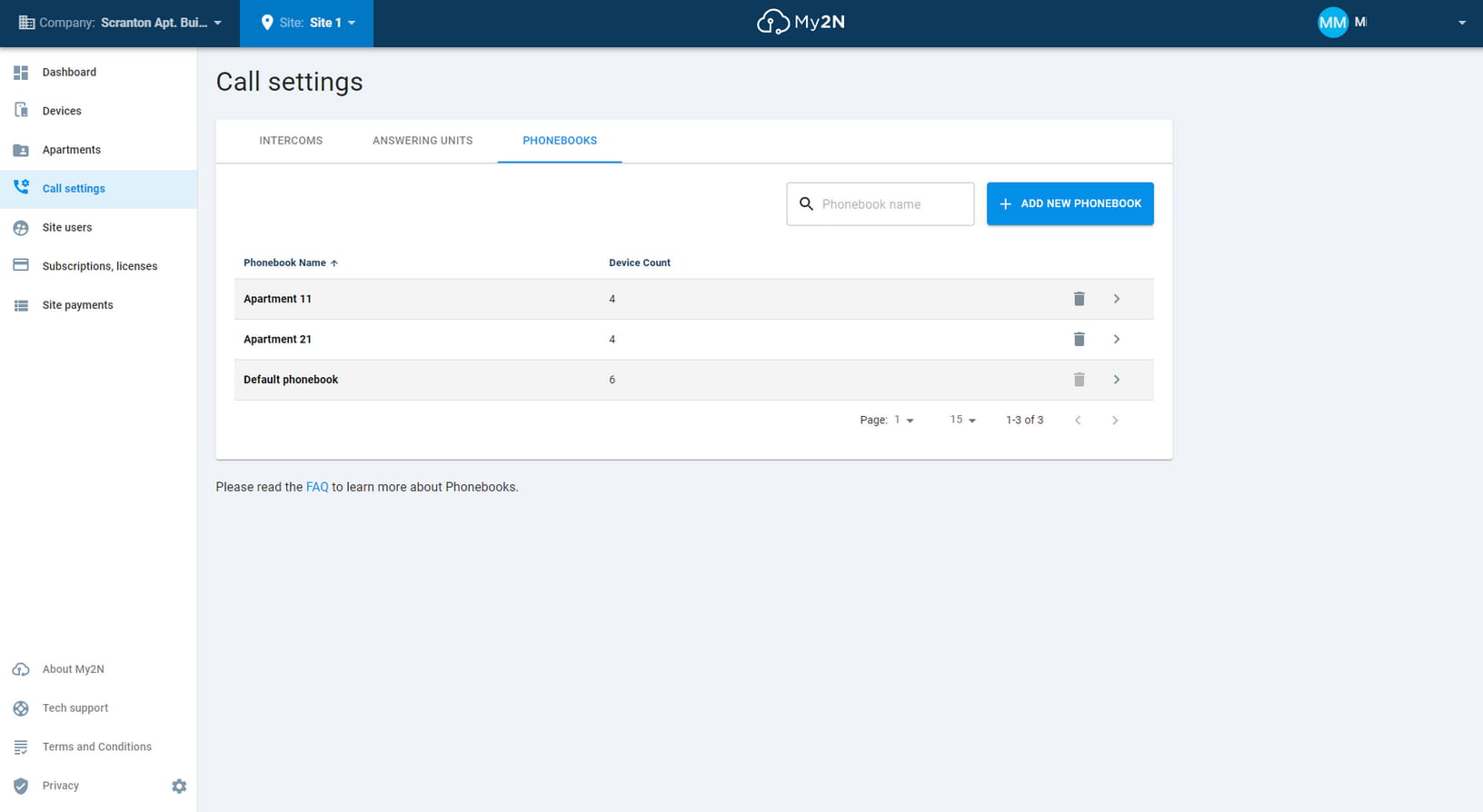Switch to the Answering Units tab
This screenshot has width=1483, height=812.
[423, 141]
